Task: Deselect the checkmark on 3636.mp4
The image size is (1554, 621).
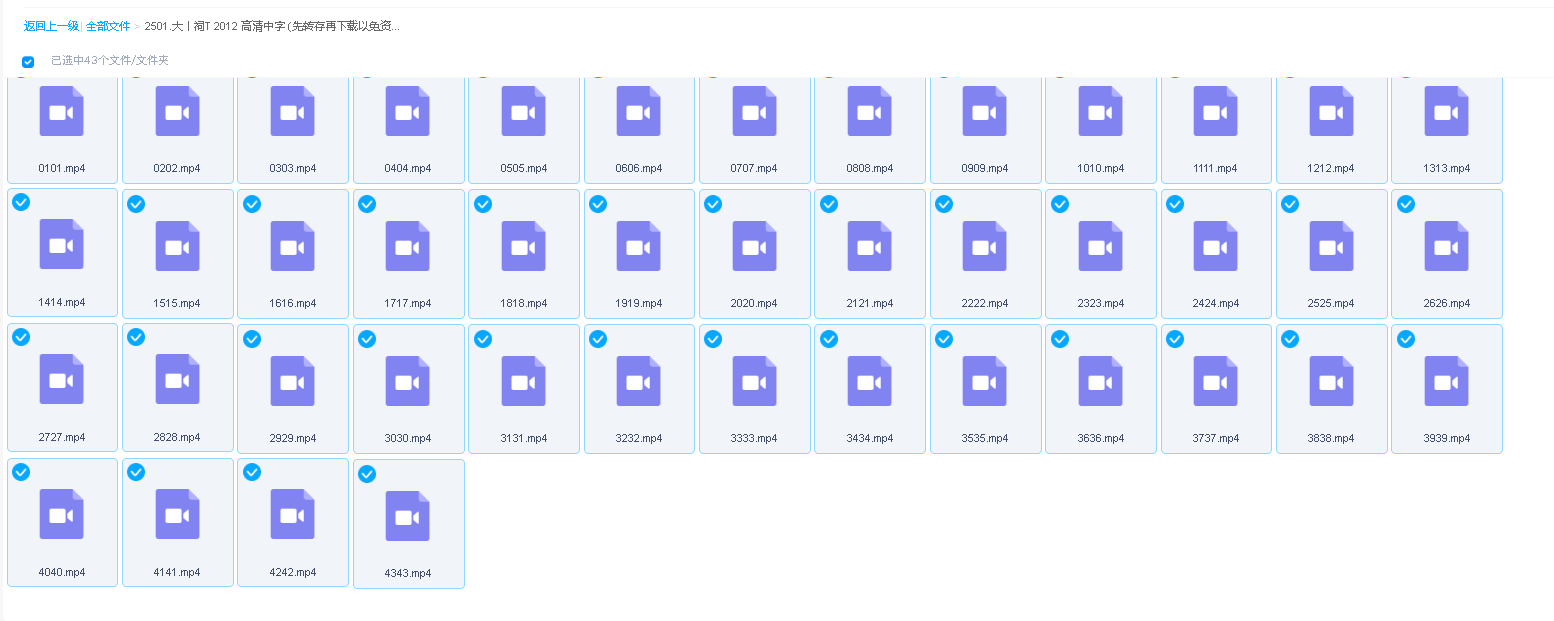Action: point(1059,339)
